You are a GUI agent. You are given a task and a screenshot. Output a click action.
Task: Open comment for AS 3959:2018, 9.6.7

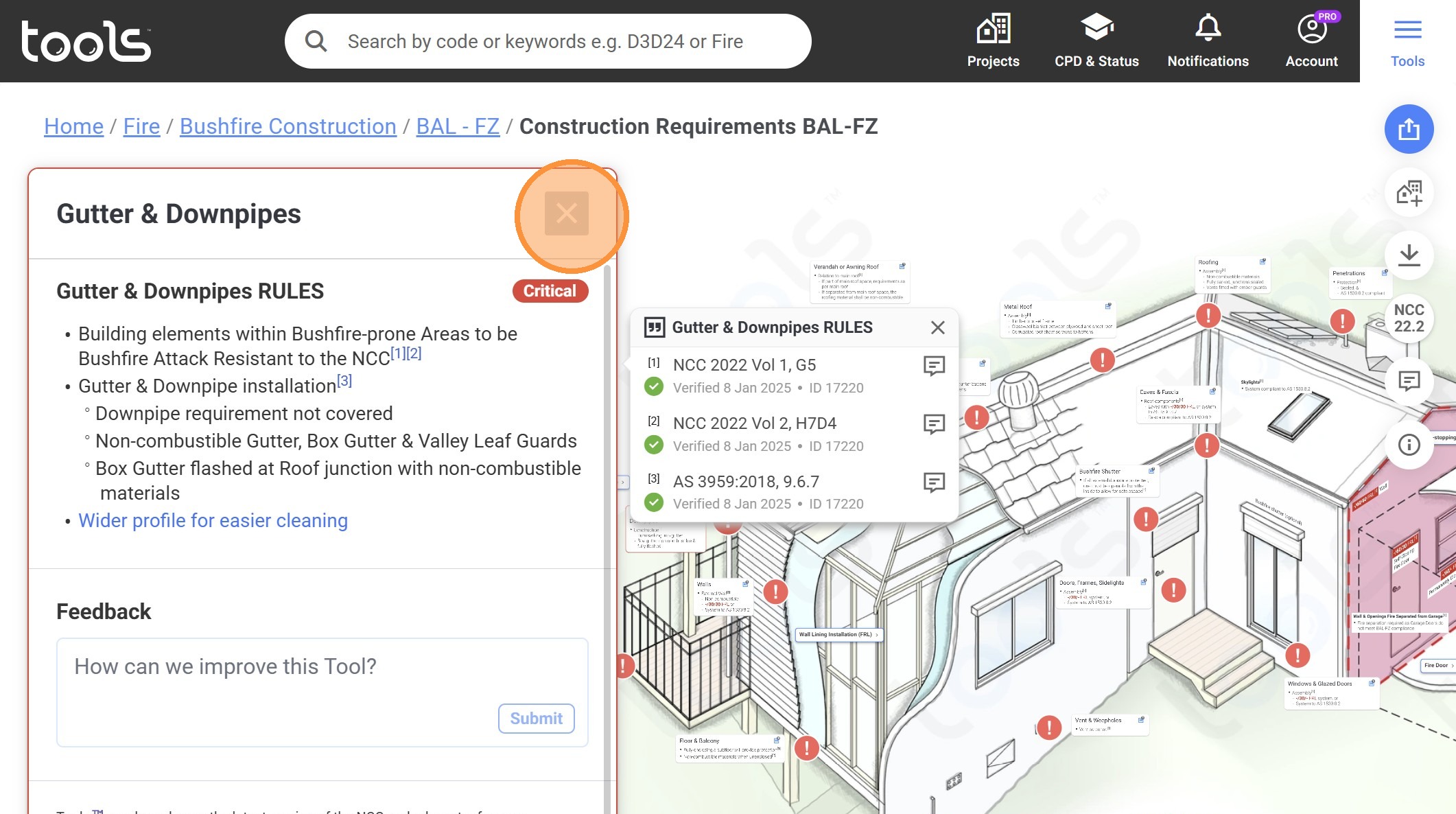[934, 482]
